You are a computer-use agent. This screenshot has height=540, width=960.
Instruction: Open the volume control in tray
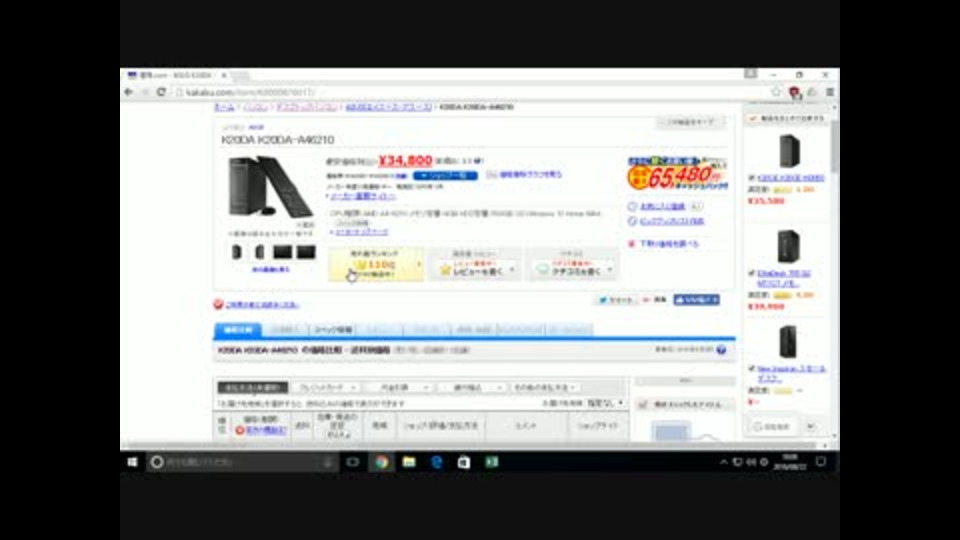click(751, 462)
